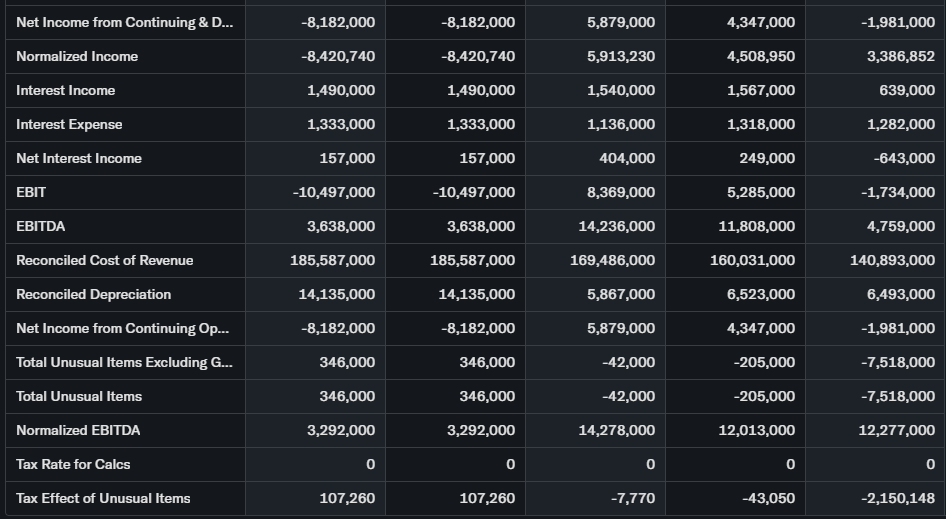Select the Interest Income row label
The height and width of the screenshot is (519, 946).
click(x=66, y=91)
